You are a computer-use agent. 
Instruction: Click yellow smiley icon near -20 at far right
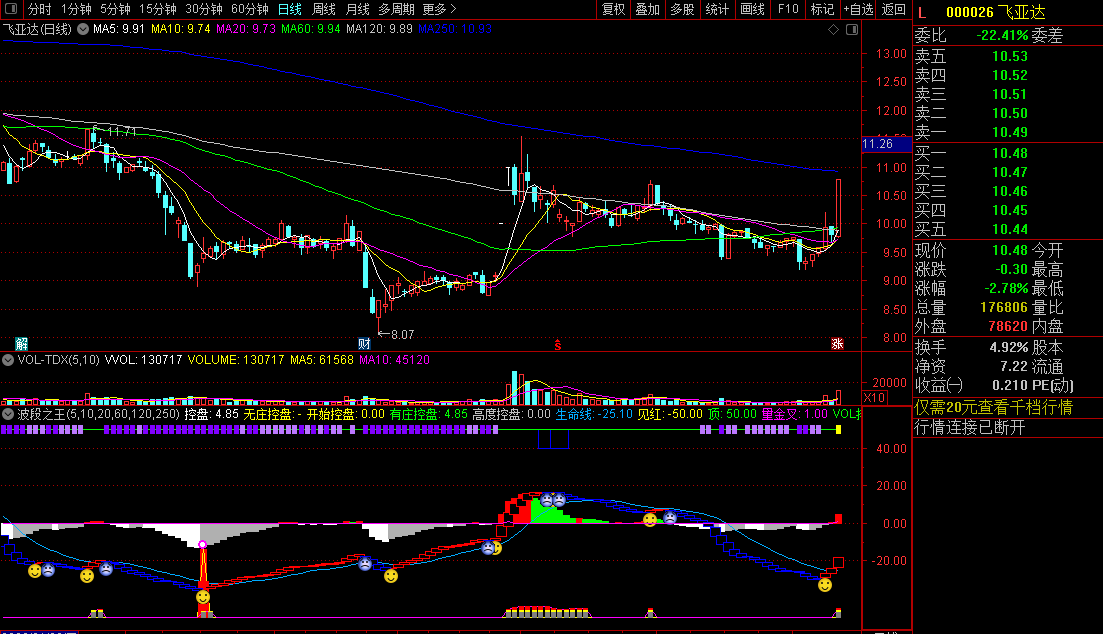[x=825, y=585]
